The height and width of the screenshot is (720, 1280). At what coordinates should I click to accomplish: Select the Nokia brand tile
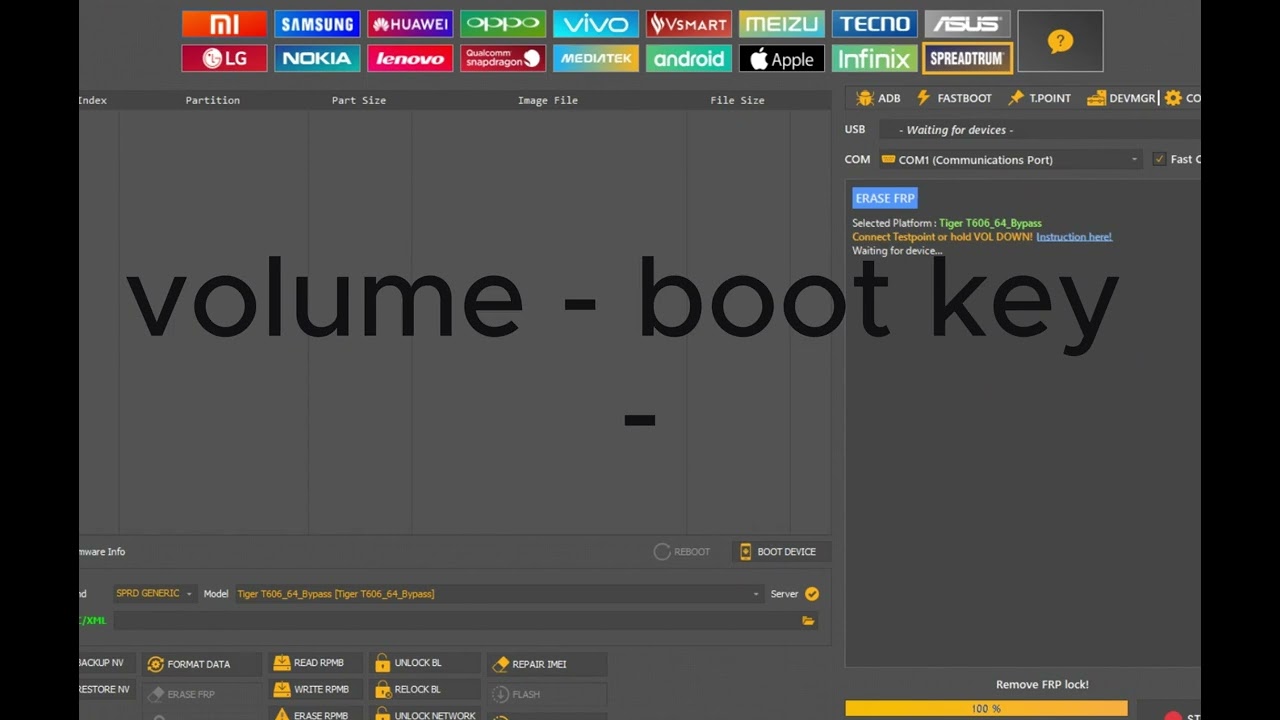click(317, 58)
